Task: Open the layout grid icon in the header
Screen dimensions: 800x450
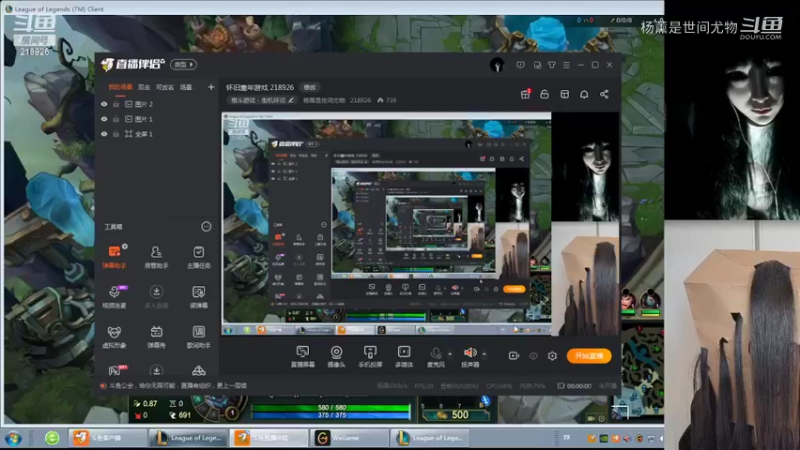Action: [564, 94]
